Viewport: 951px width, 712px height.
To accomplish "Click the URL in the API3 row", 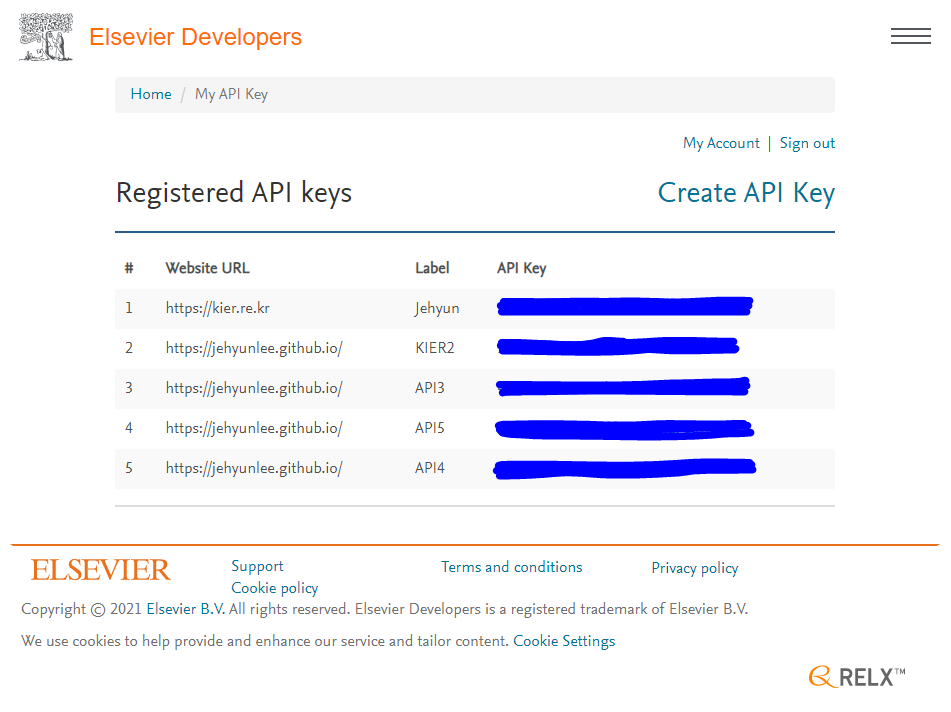I will [254, 388].
